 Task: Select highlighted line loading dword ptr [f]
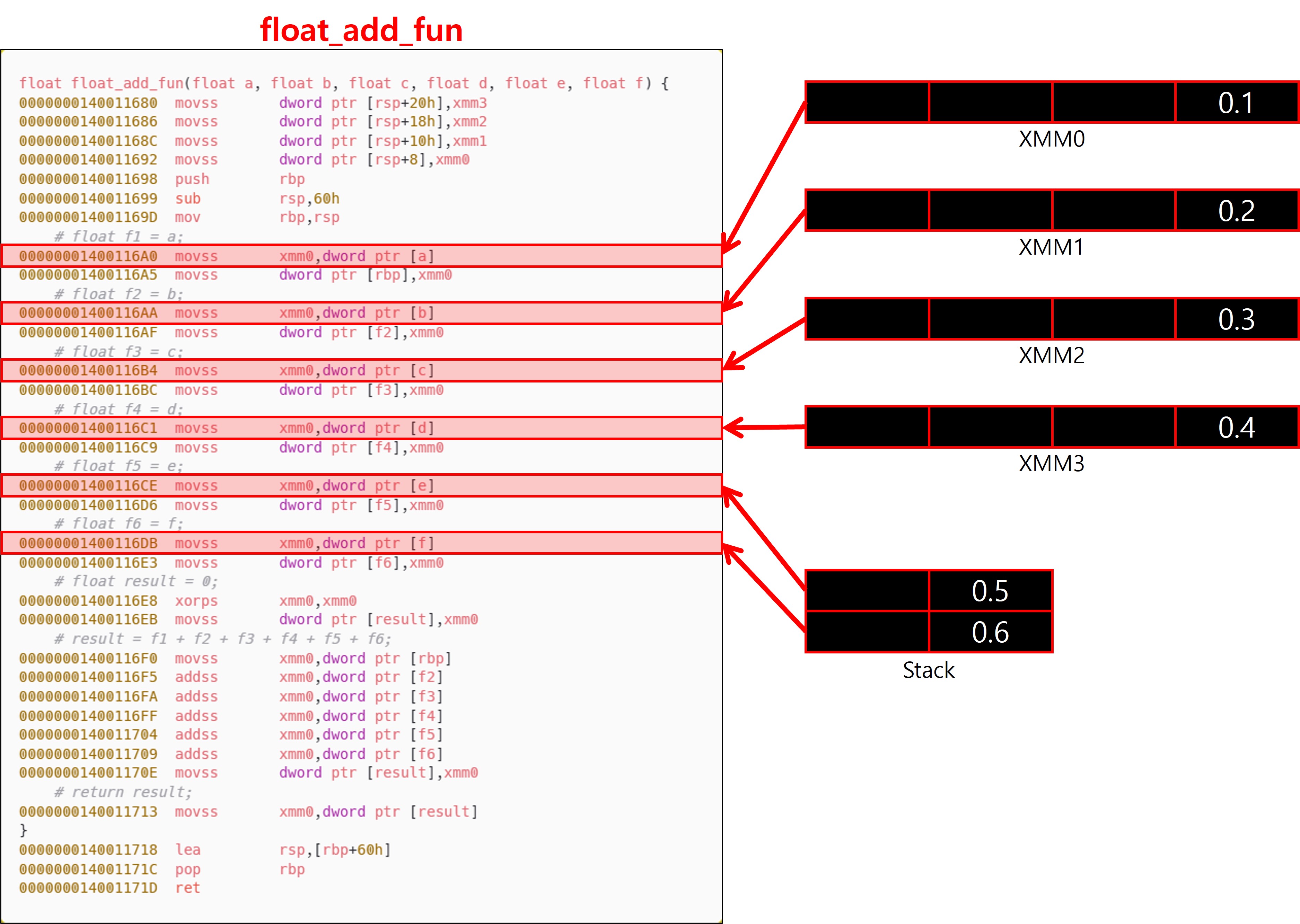coord(361,543)
